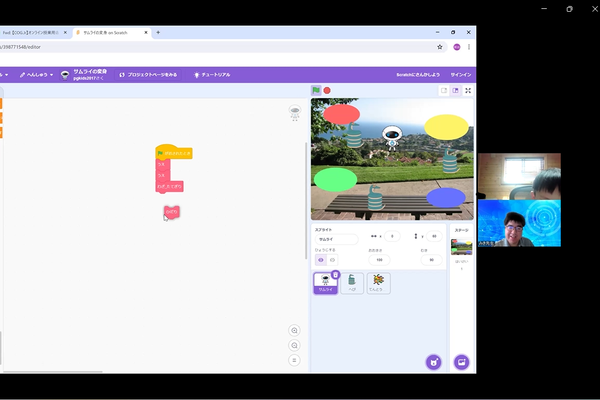Open the choose a backdrop button

point(461,362)
